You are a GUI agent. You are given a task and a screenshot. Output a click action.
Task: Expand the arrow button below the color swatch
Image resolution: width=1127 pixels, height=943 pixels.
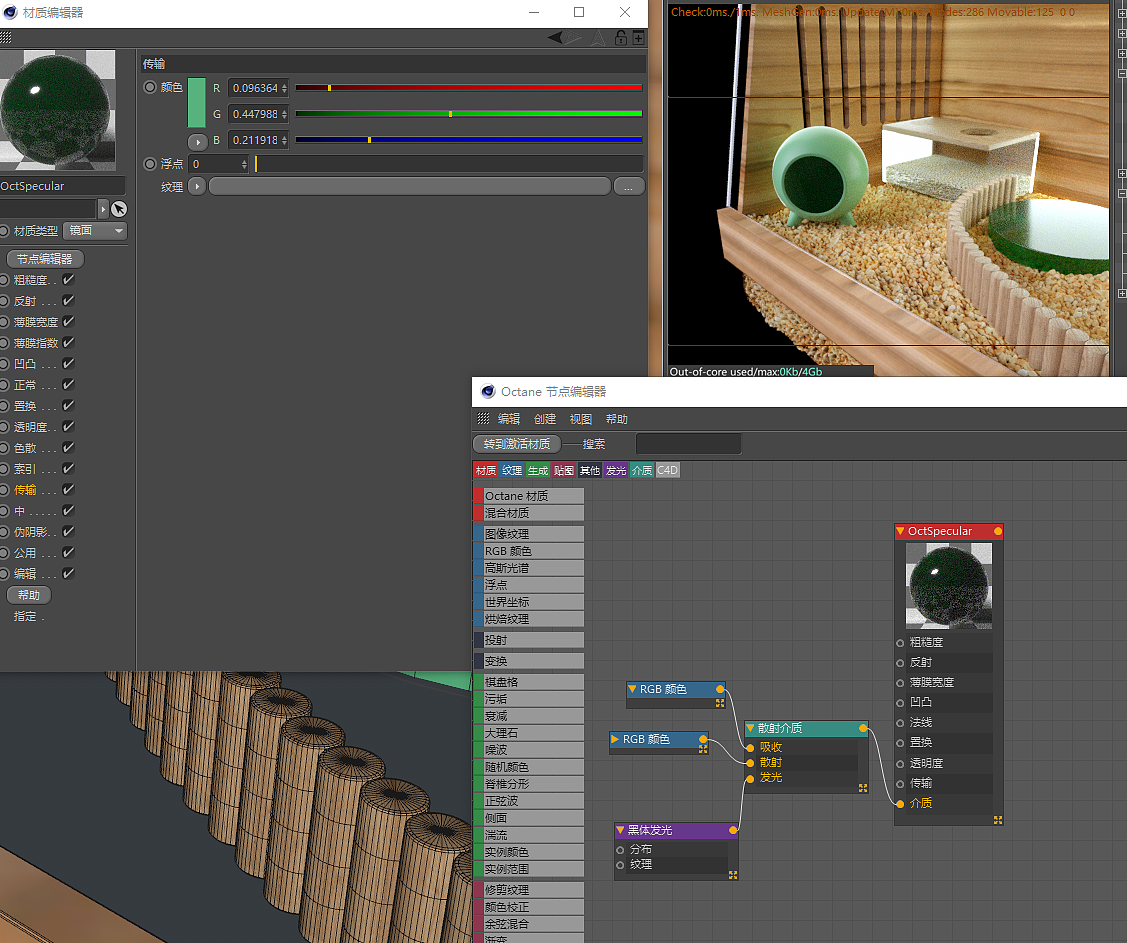(198, 142)
